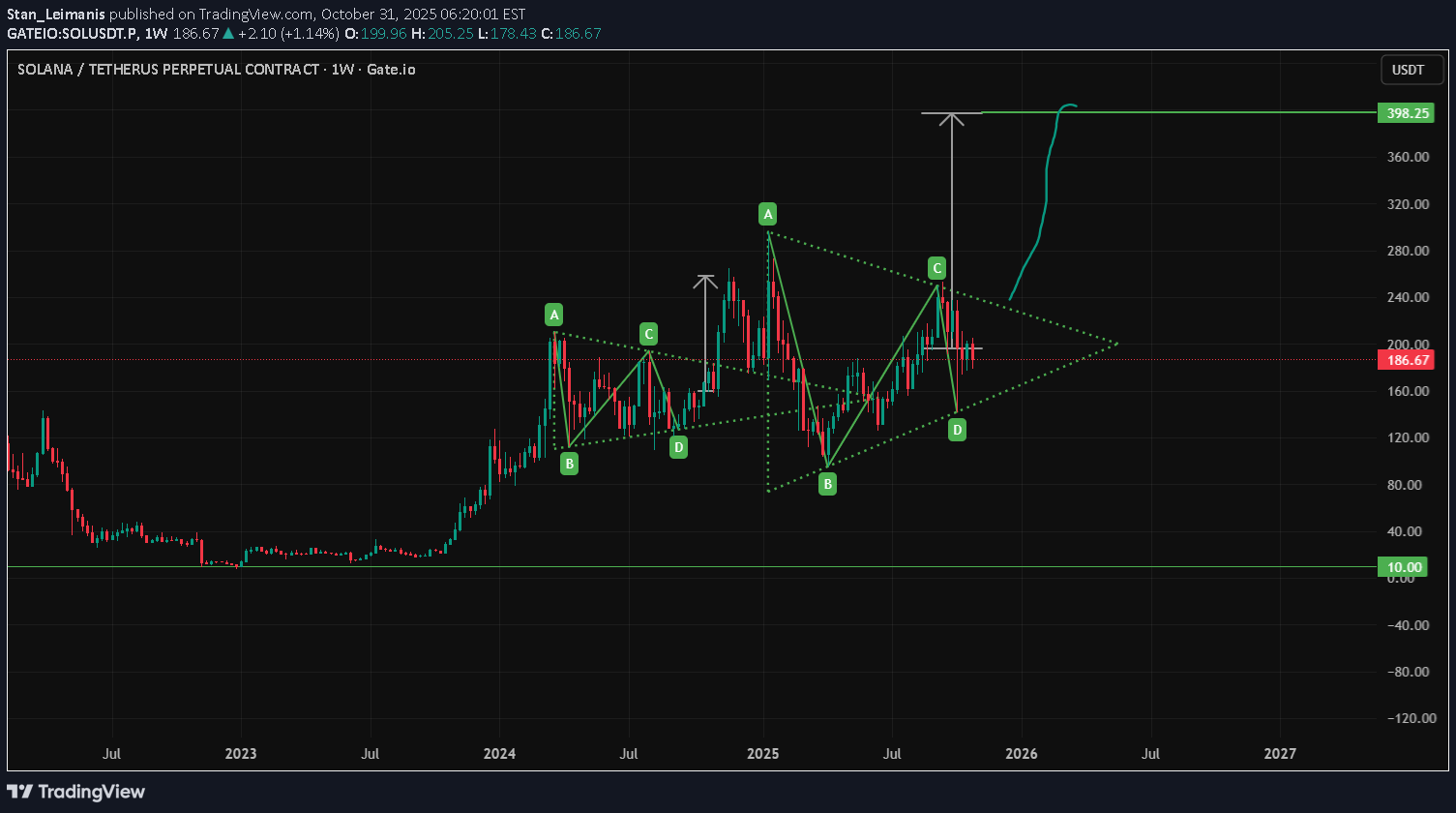Select label B at the 2025 swing low
The image size is (1456, 813).
(826, 483)
